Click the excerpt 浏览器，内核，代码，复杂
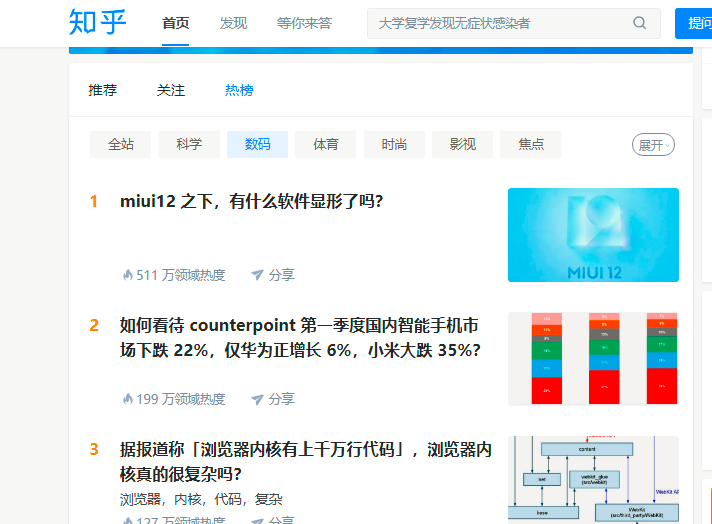The image size is (712, 524). tap(201, 499)
